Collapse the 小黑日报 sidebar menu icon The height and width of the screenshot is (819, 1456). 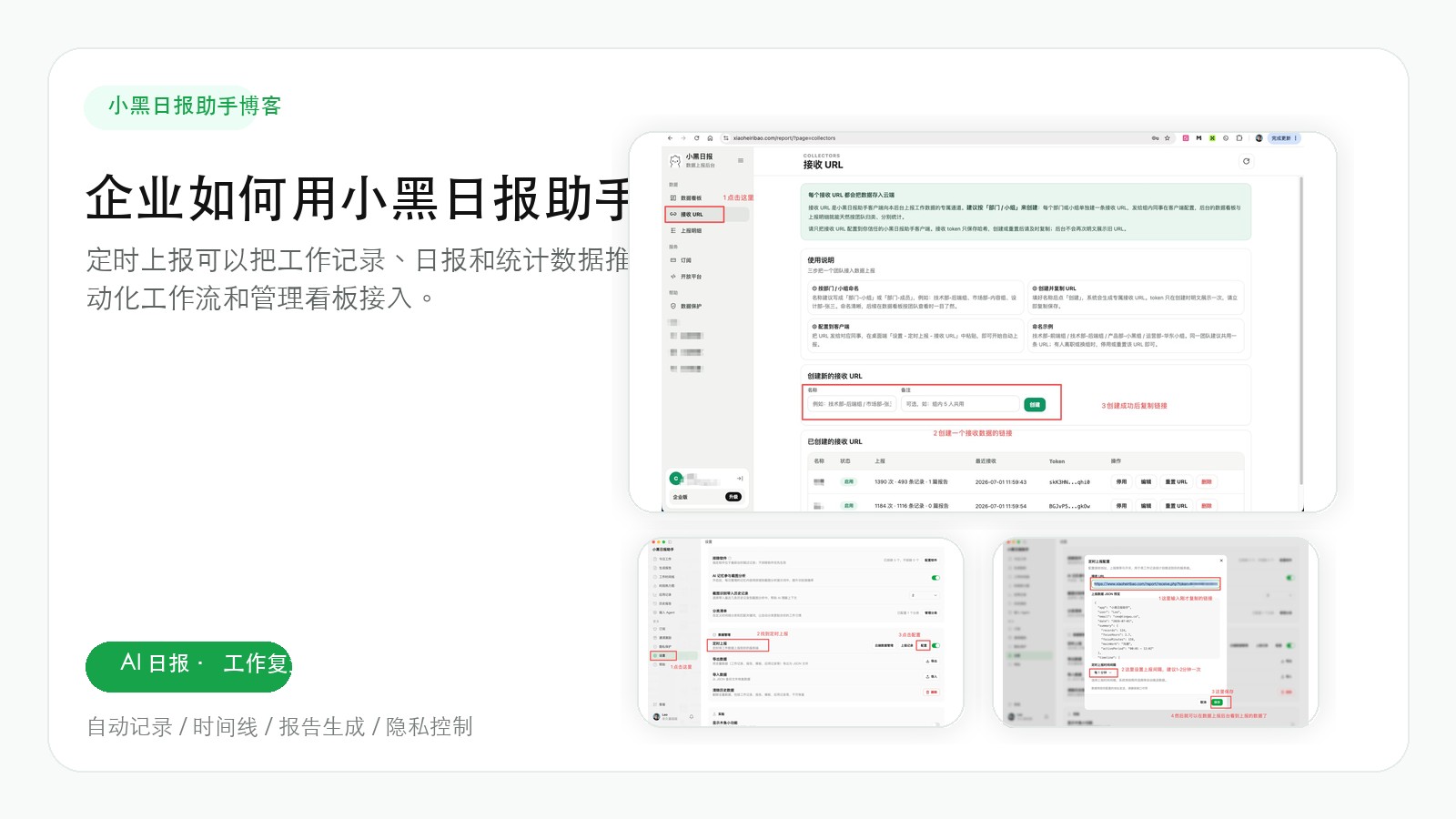741,160
